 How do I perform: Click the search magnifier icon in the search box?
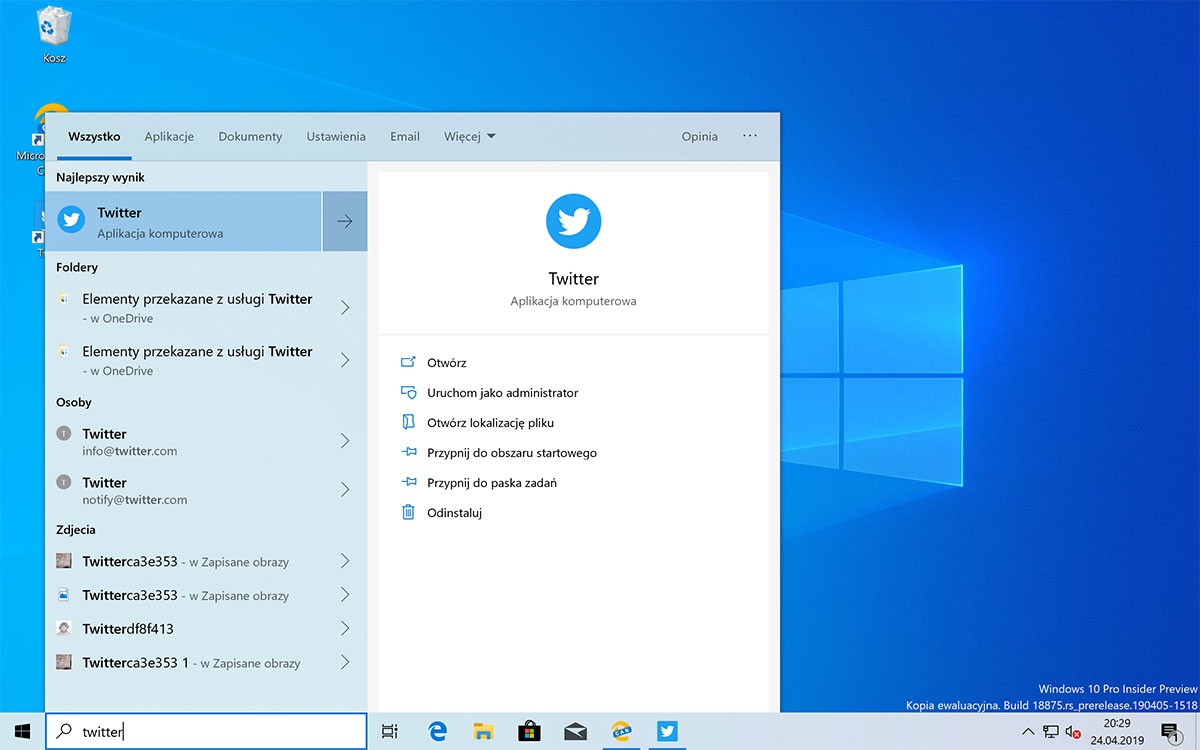[x=63, y=732]
